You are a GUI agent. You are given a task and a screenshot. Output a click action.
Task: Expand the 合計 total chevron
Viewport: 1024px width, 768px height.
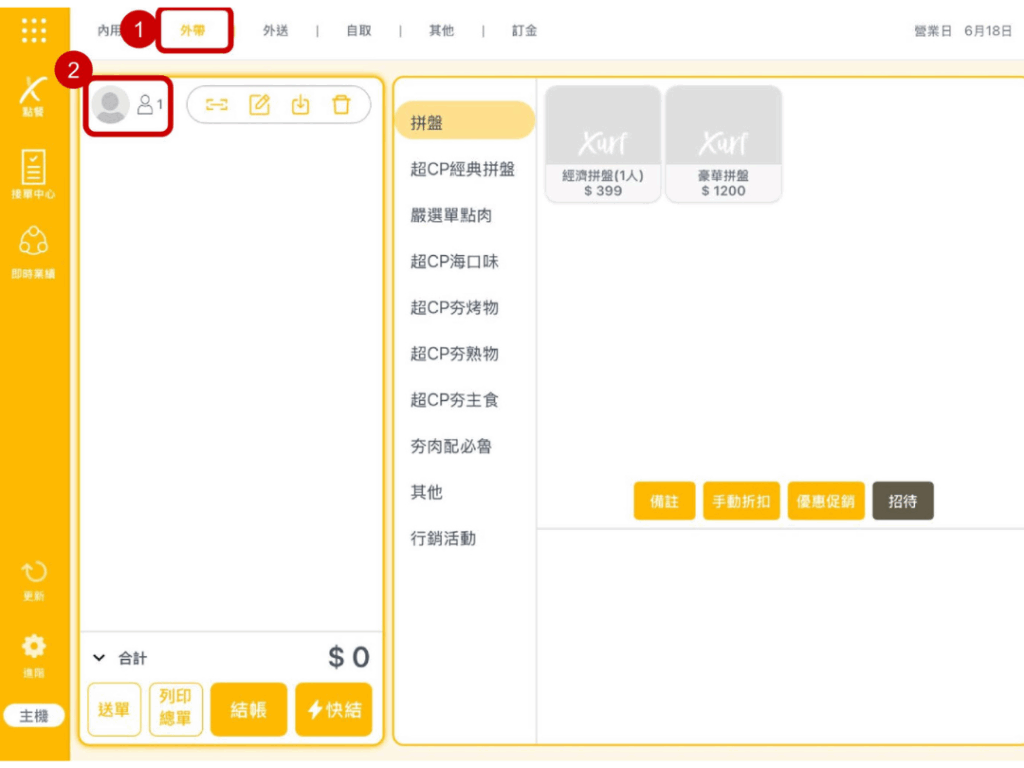[99, 658]
